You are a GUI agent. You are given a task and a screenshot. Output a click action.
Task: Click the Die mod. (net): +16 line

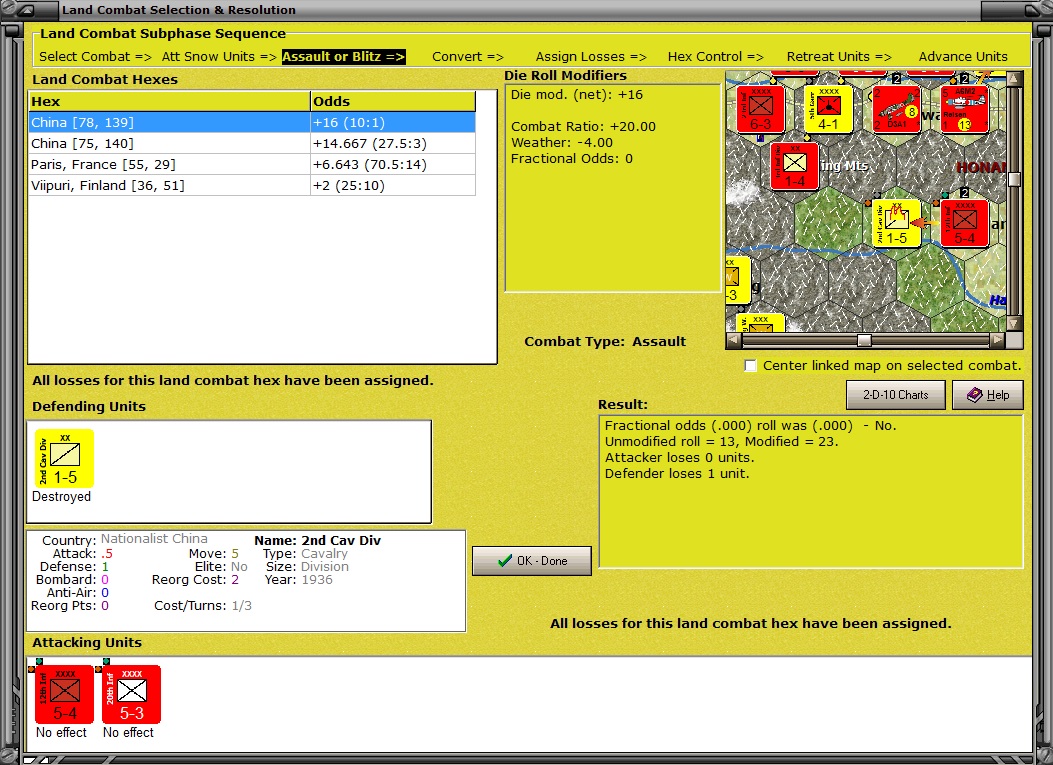576,95
